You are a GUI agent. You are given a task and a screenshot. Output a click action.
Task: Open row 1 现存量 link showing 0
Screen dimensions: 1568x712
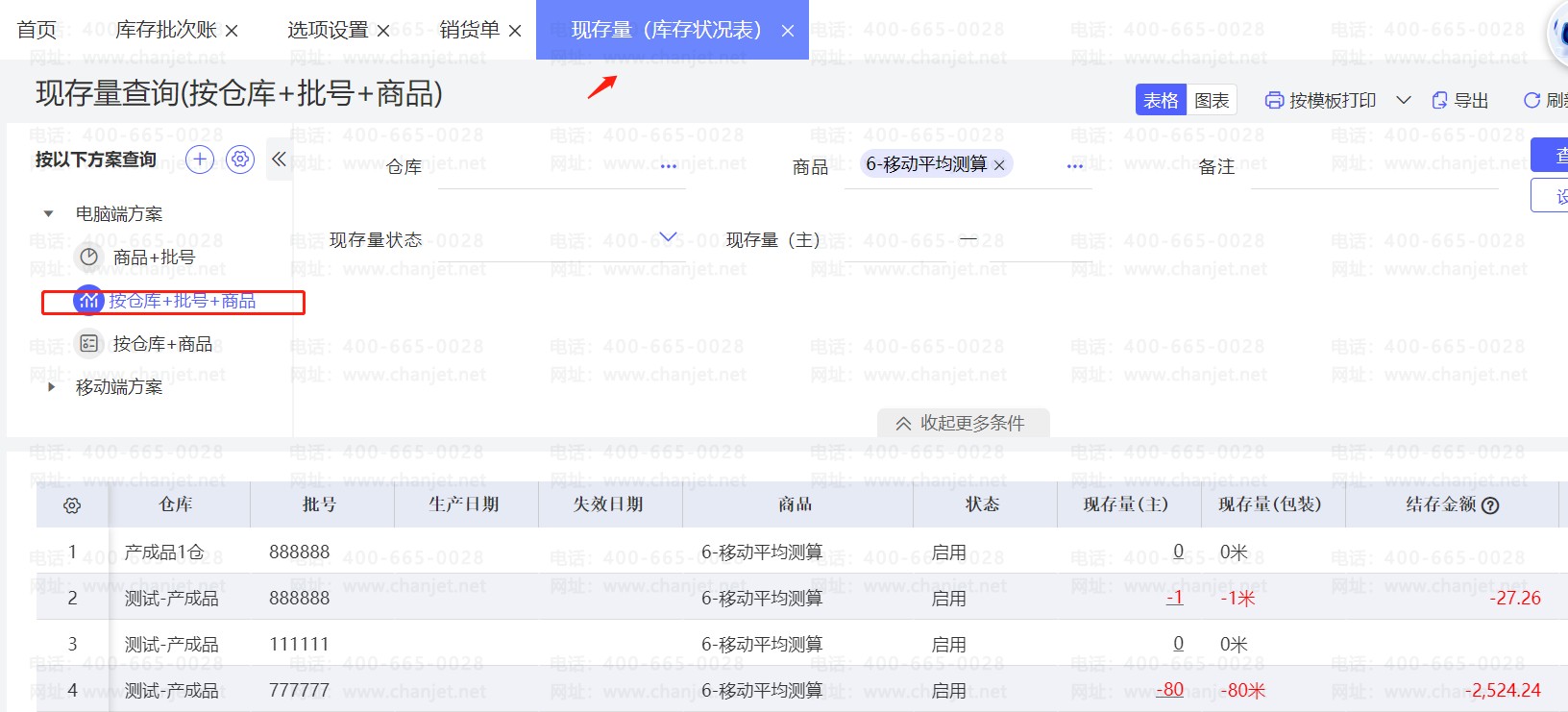1179,552
